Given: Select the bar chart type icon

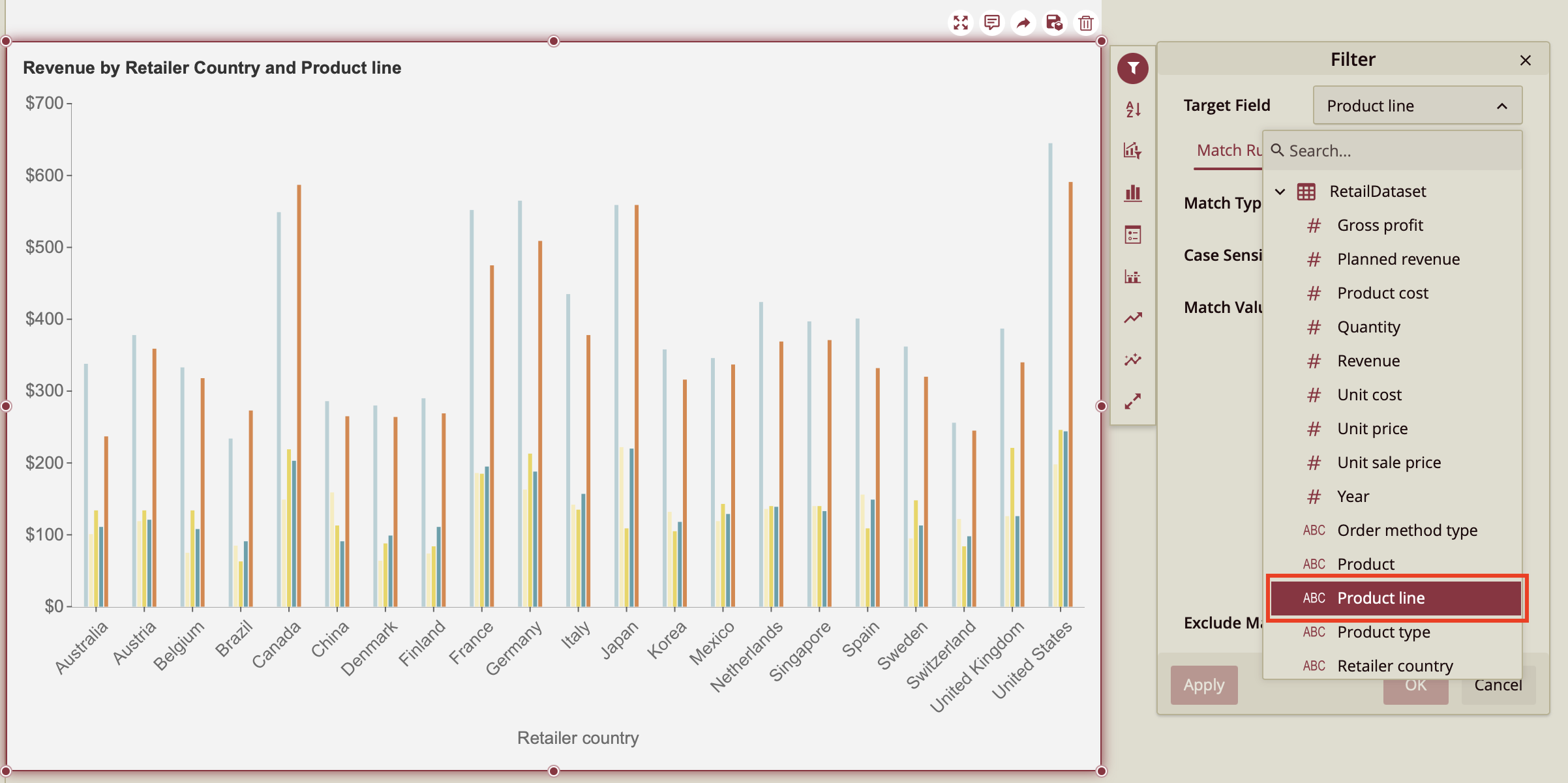Looking at the screenshot, I should [x=1133, y=193].
